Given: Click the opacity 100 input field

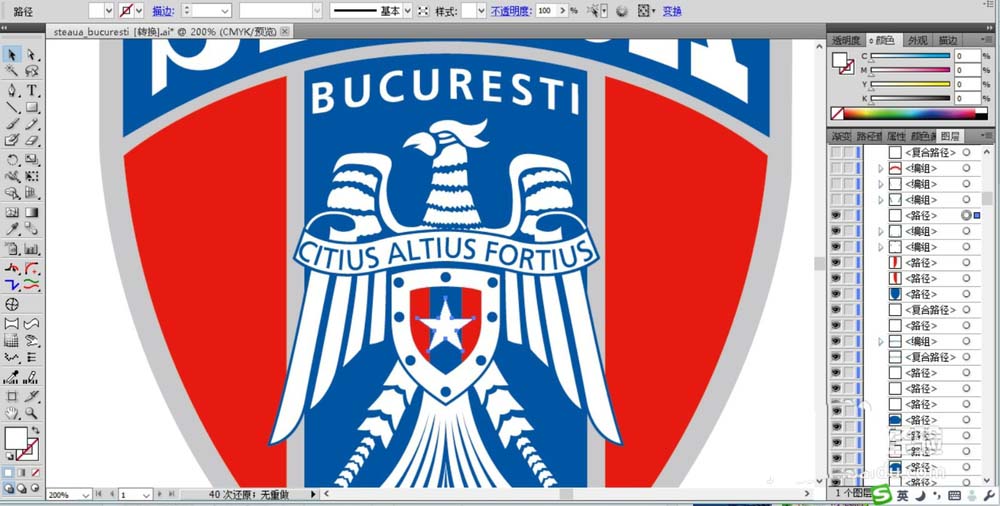Looking at the screenshot, I should [546, 11].
